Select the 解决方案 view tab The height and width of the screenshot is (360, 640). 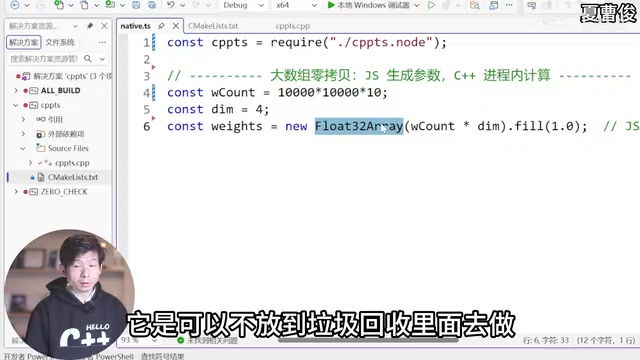point(24,42)
